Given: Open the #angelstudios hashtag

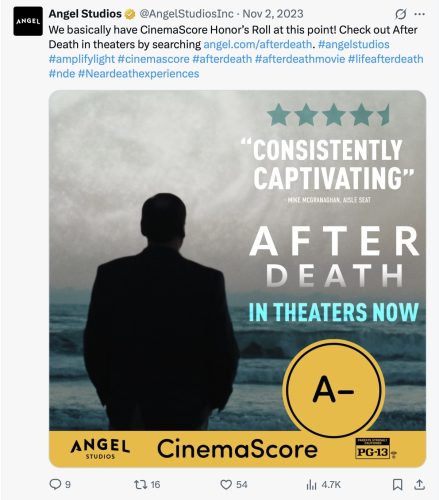Looking at the screenshot, I should (354, 44).
